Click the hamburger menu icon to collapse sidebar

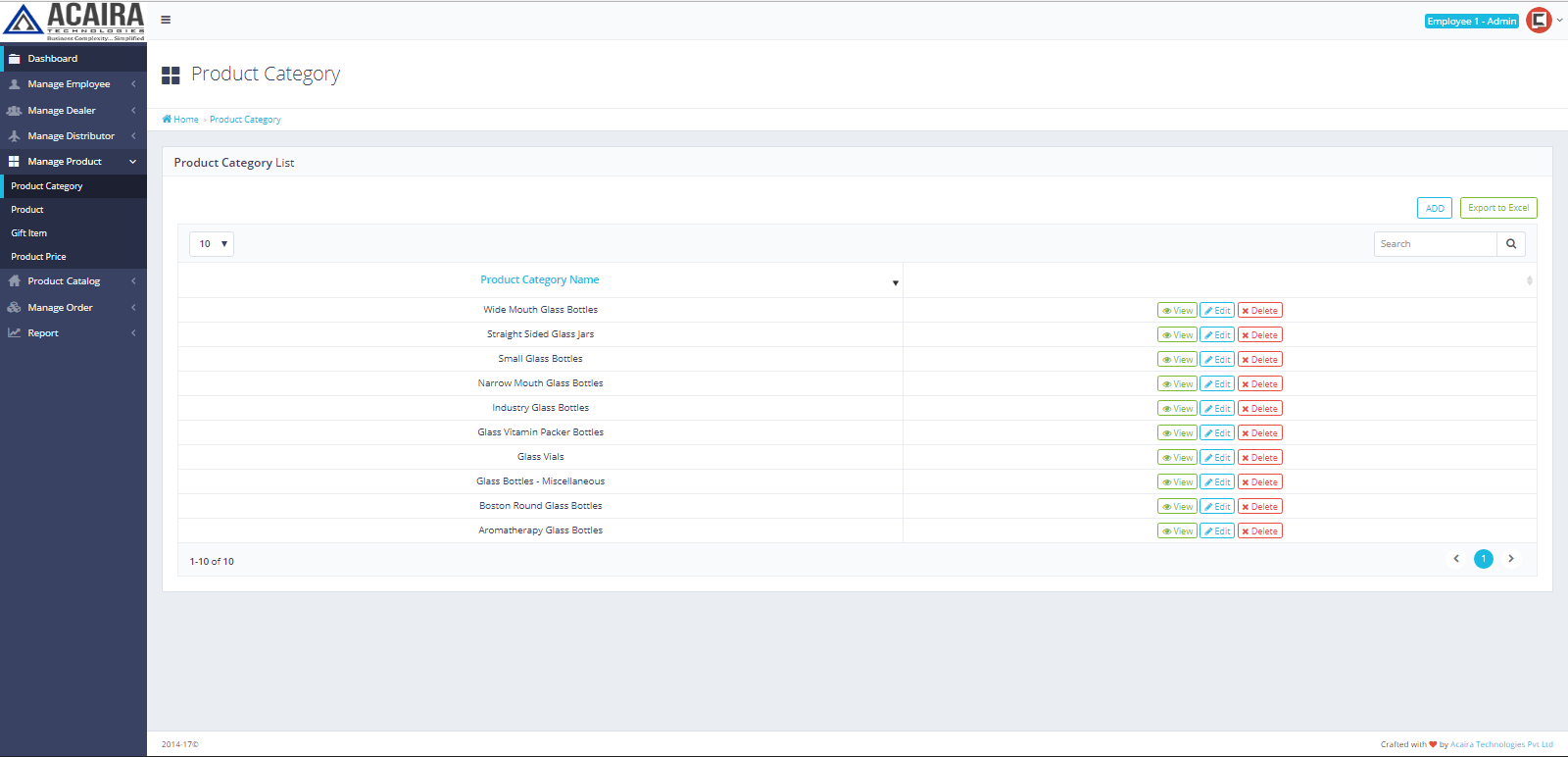click(166, 20)
